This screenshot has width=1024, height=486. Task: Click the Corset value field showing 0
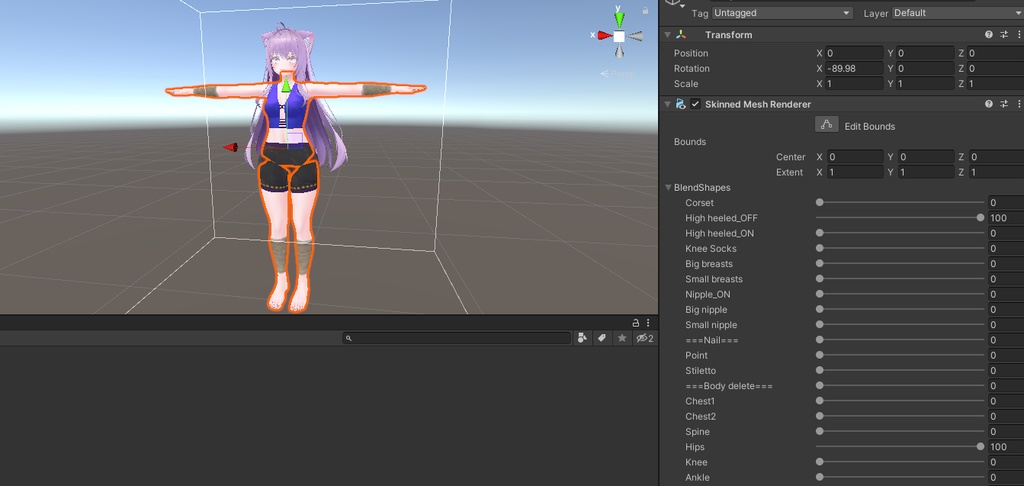(1006, 202)
